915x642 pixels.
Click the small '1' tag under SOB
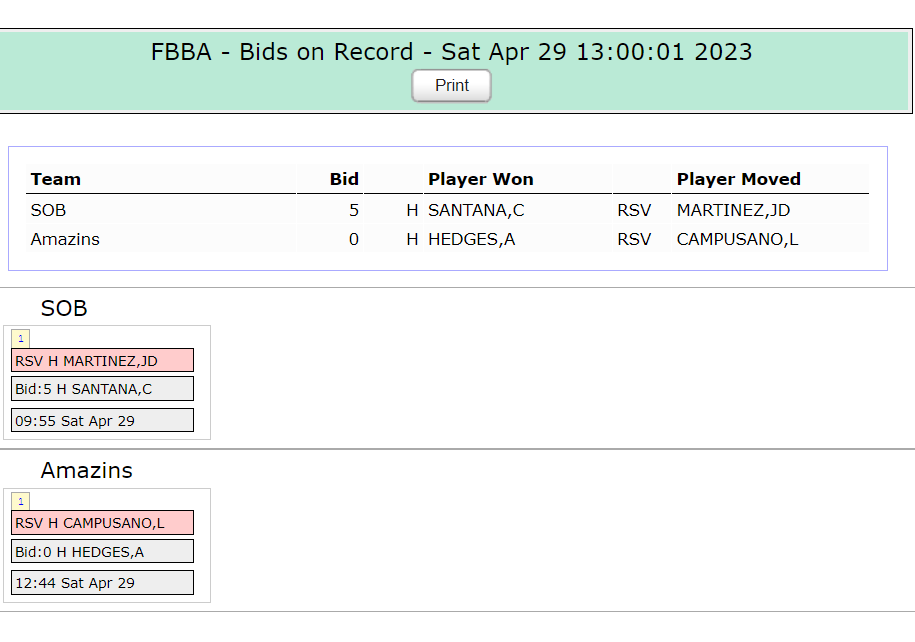pyautogui.click(x=20, y=339)
